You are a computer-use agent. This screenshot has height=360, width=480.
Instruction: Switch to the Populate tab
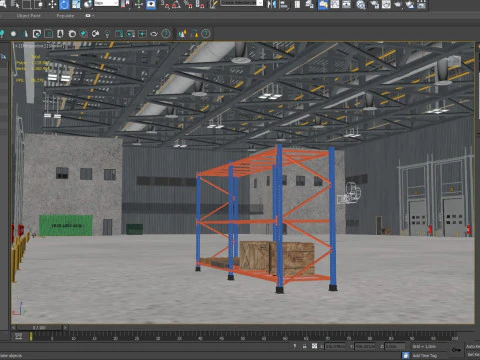65,16
